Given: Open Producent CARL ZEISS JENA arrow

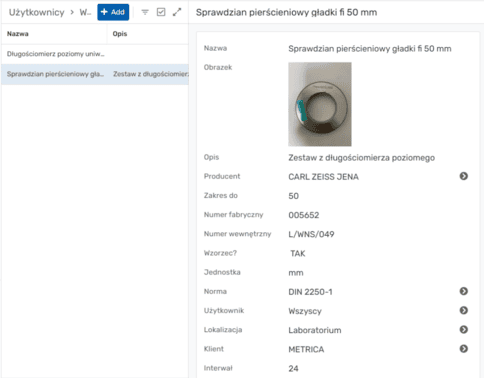Looking at the screenshot, I should [x=464, y=176].
